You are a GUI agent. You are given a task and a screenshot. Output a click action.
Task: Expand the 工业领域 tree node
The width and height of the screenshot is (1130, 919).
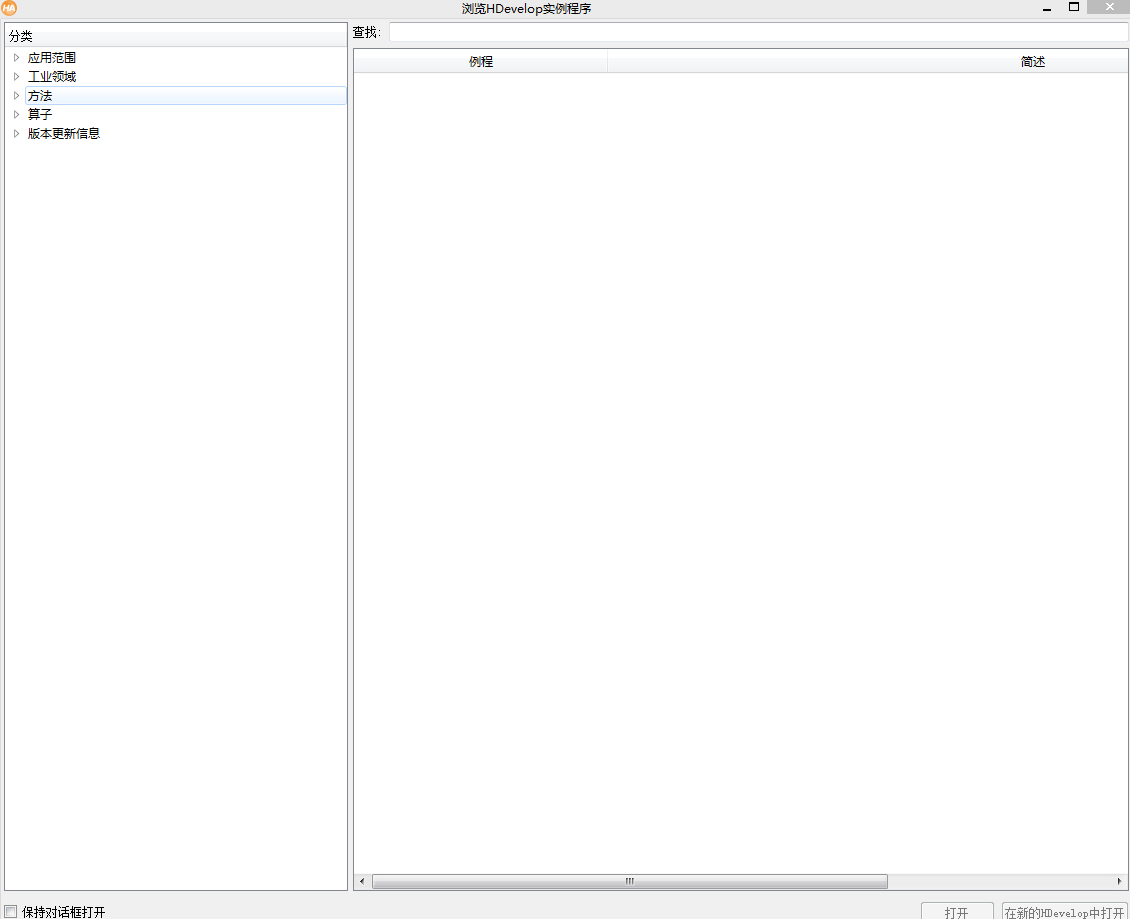[x=17, y=76]
